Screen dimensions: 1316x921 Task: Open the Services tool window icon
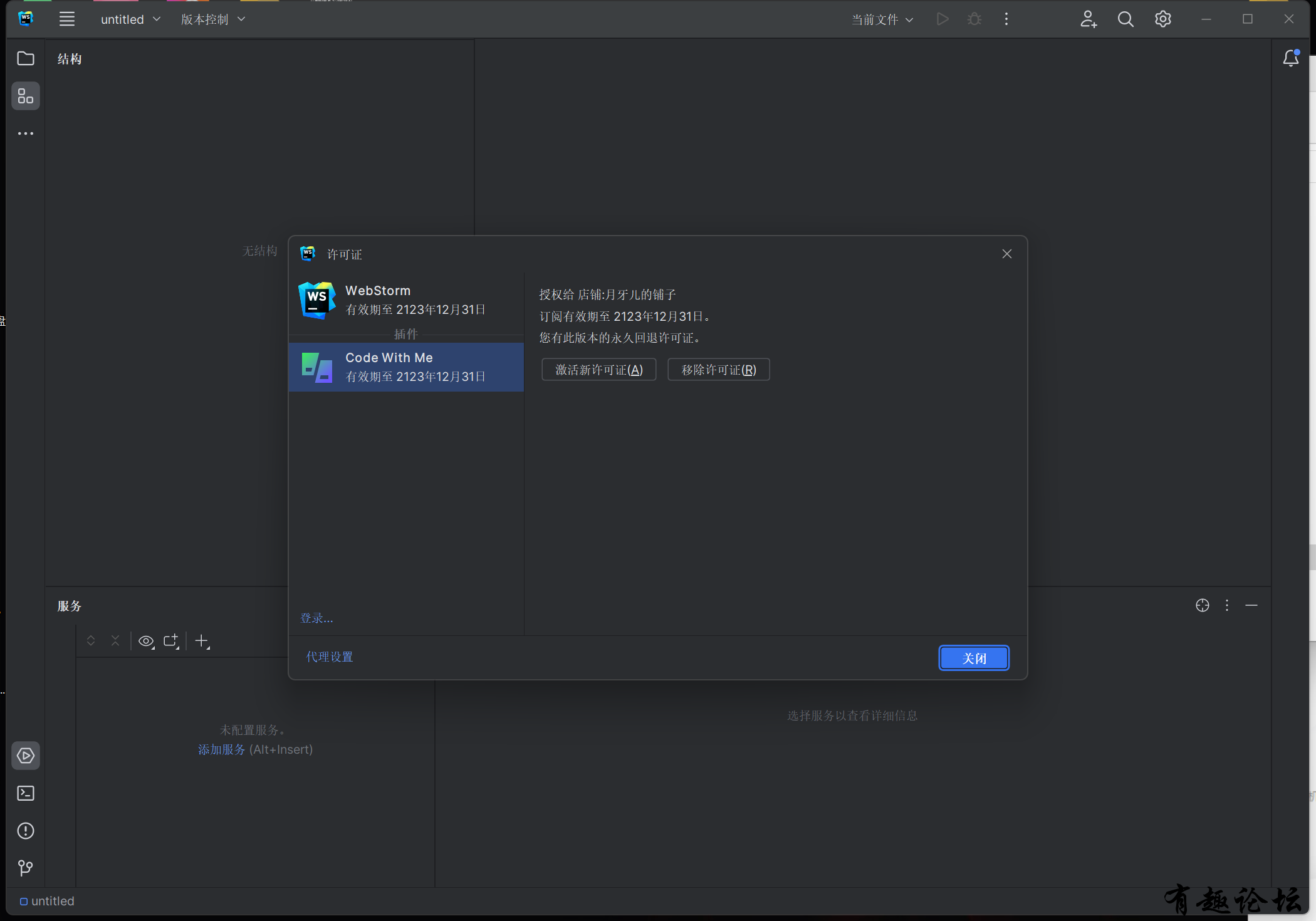26,756
